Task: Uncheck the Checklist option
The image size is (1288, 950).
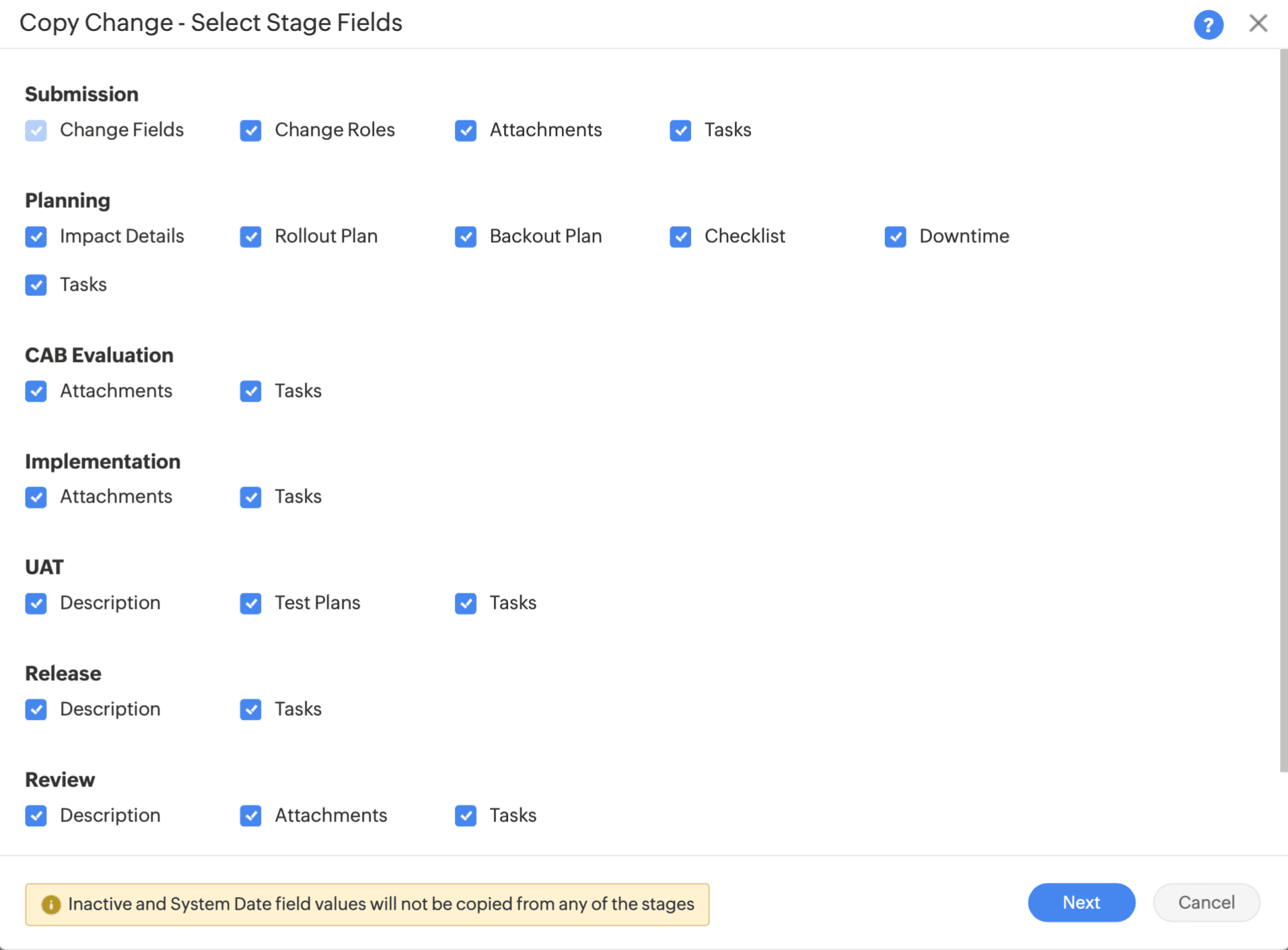Action: [680, 237]
